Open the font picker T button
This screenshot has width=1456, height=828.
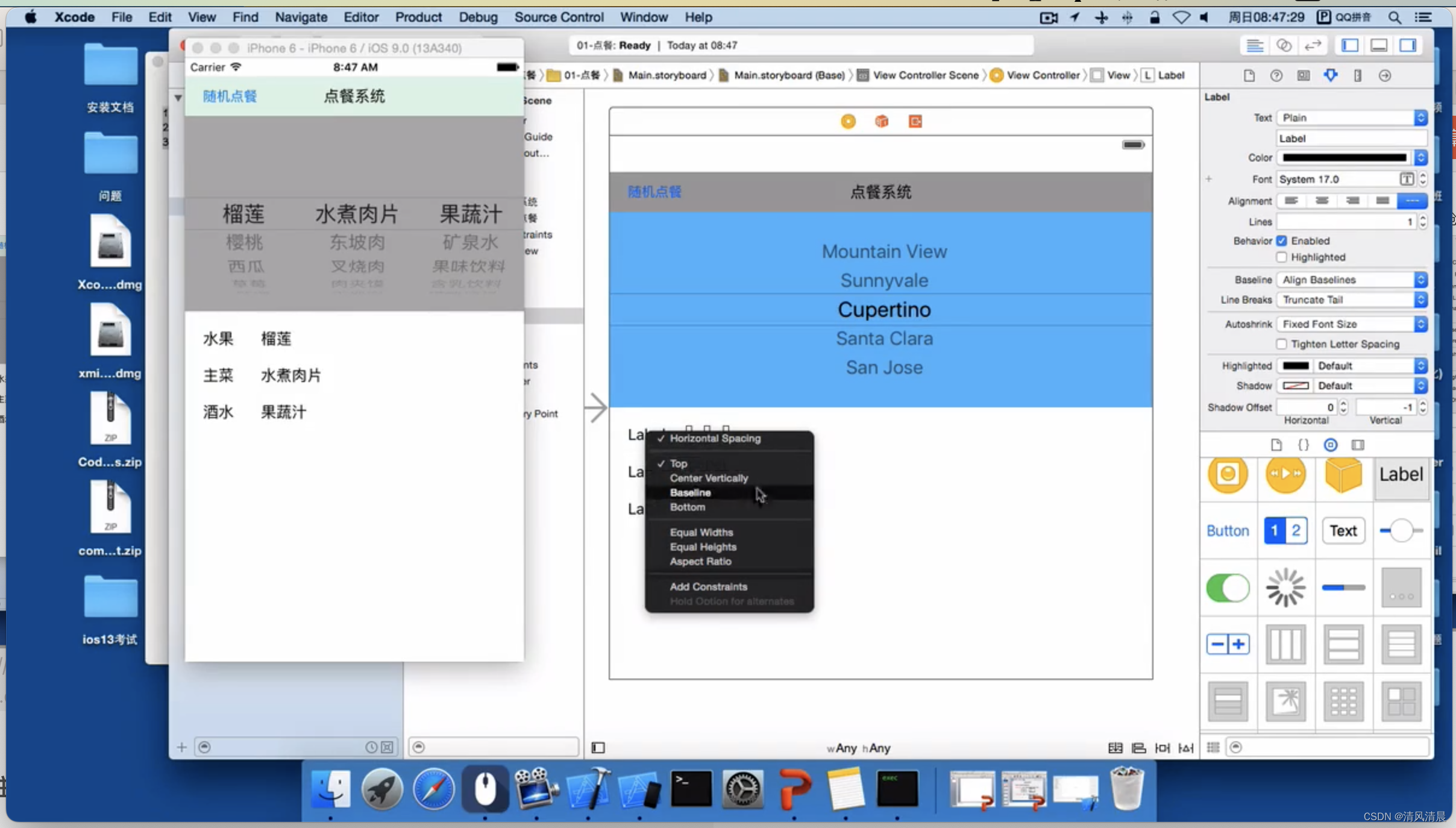pyautogui.click(x=1406, y=180)
